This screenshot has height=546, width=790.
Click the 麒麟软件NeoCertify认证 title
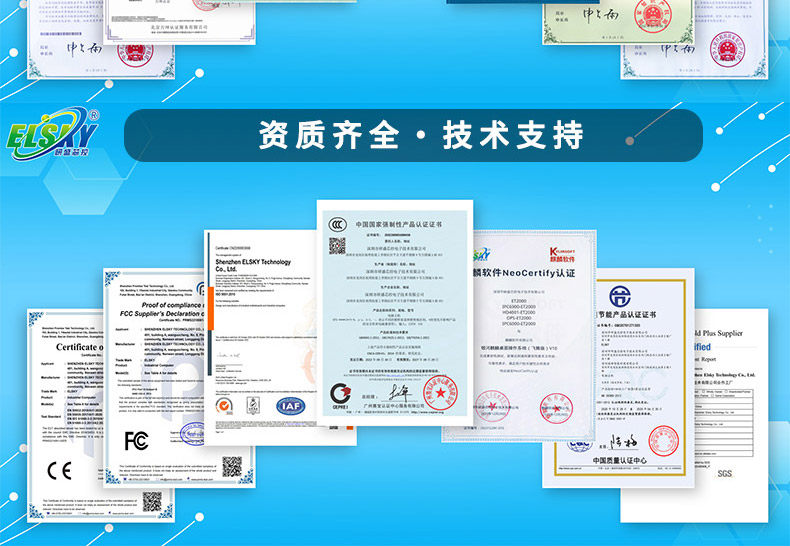(523, 273)
